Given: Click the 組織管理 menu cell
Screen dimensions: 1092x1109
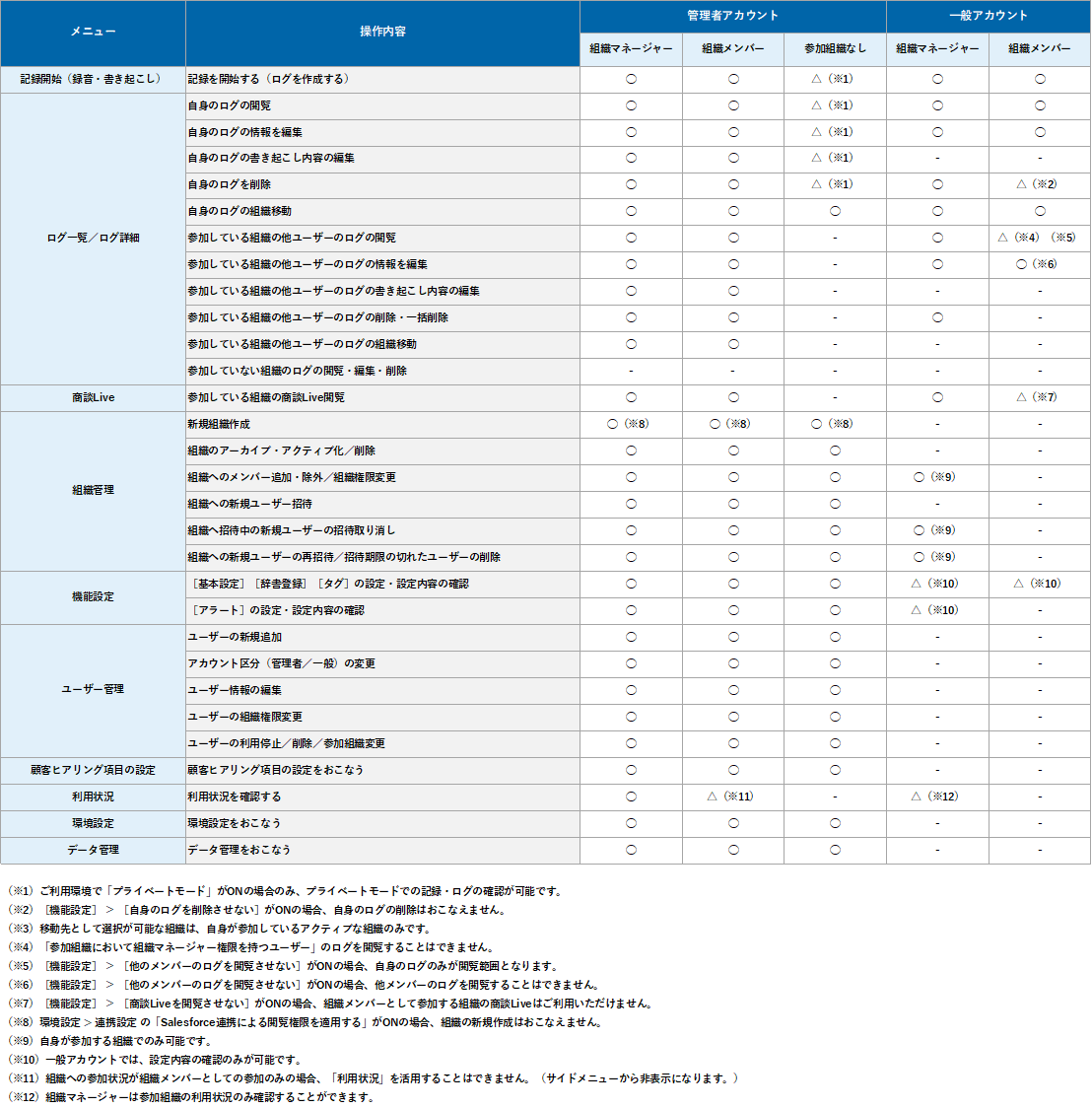Looking at the screenshot, I should (93, 490).
